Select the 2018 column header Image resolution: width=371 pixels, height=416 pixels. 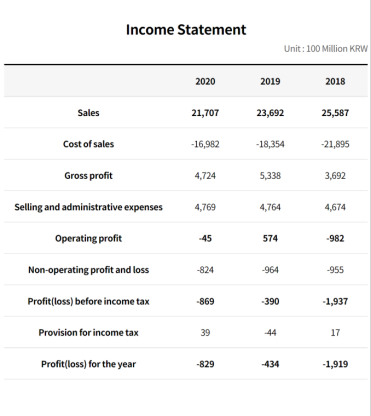335,81
